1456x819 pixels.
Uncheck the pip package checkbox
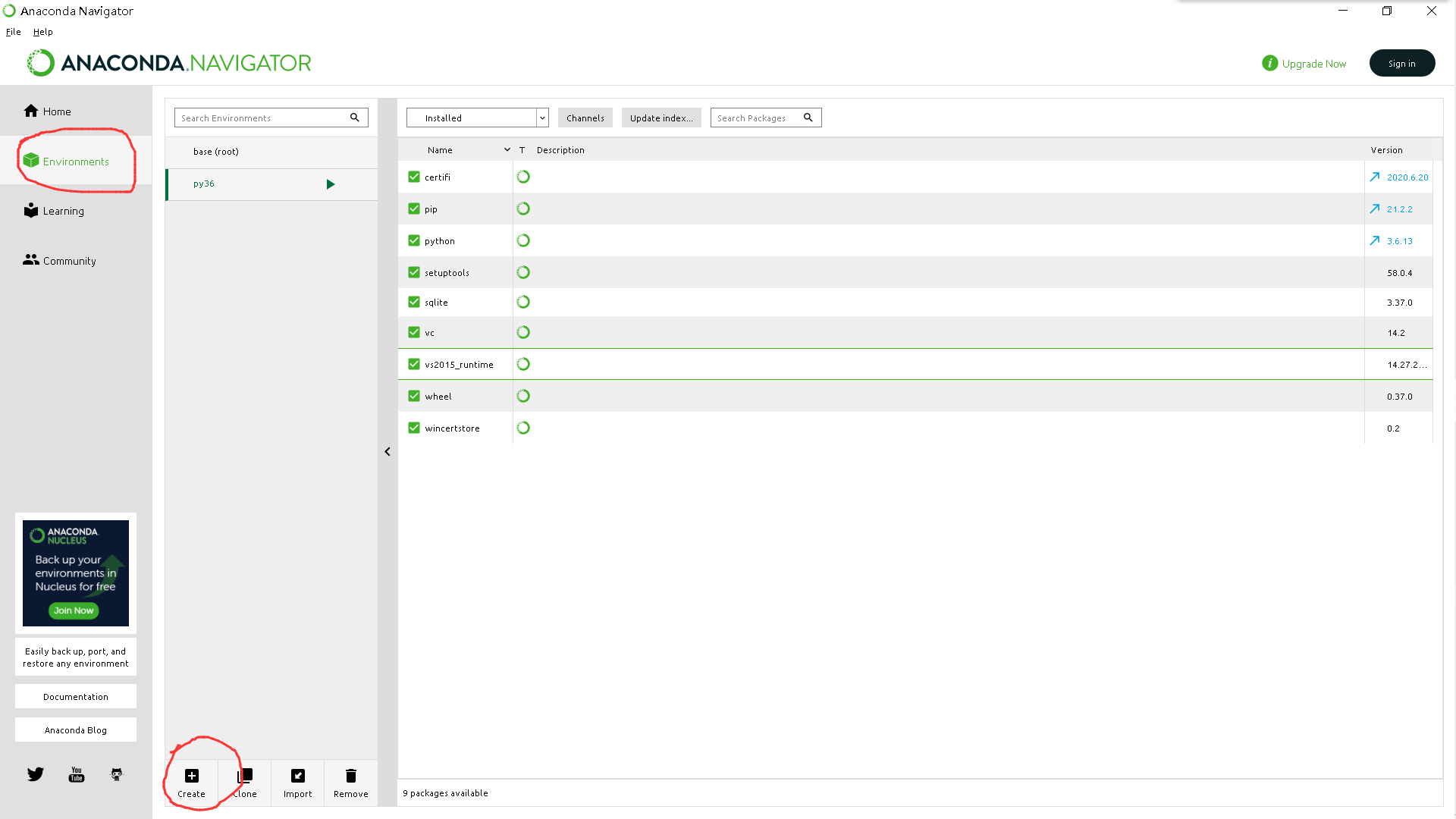tap(414, 209)
